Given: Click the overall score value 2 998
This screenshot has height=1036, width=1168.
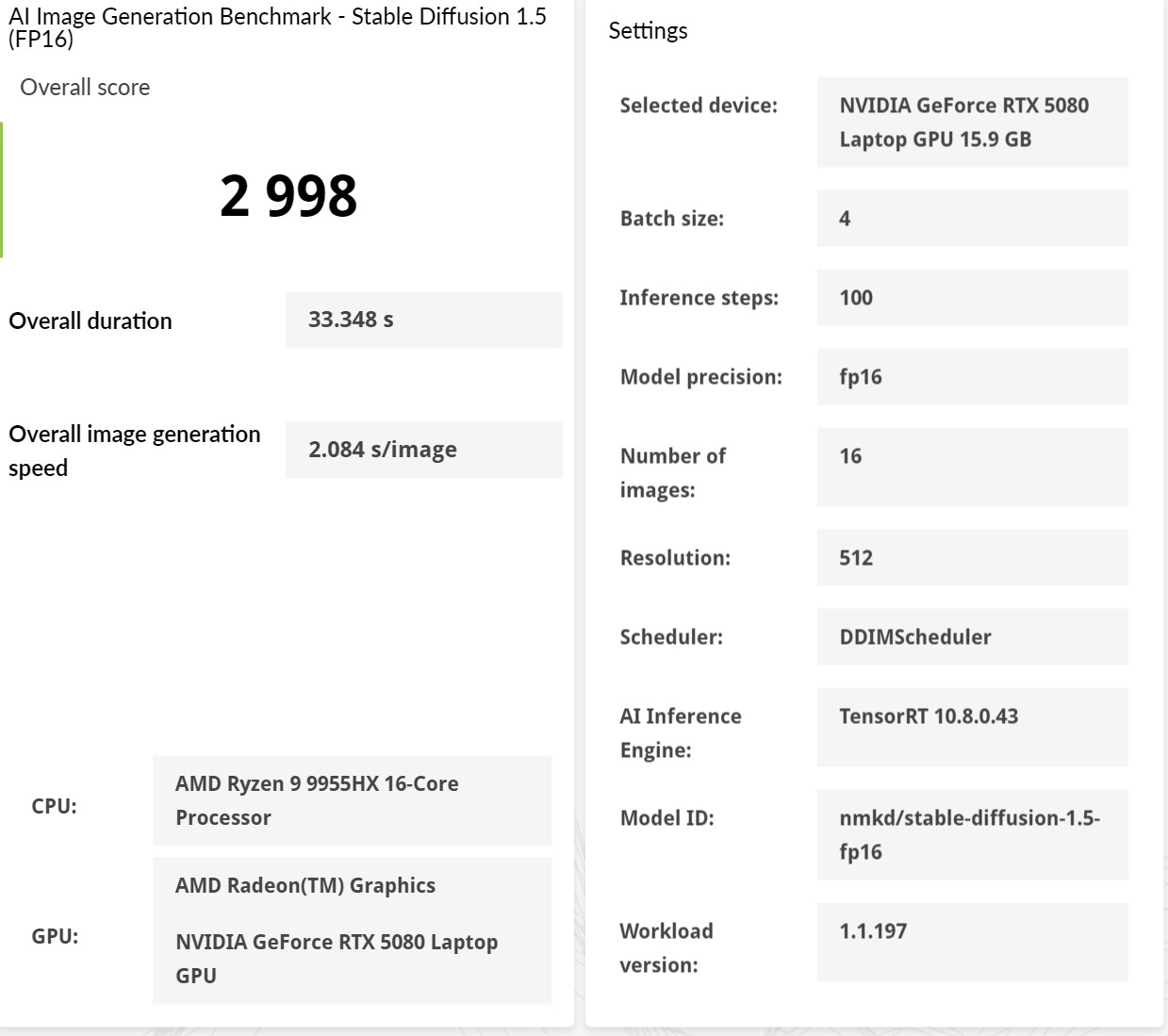Looking at the screenshot, I should pos(288,196).
